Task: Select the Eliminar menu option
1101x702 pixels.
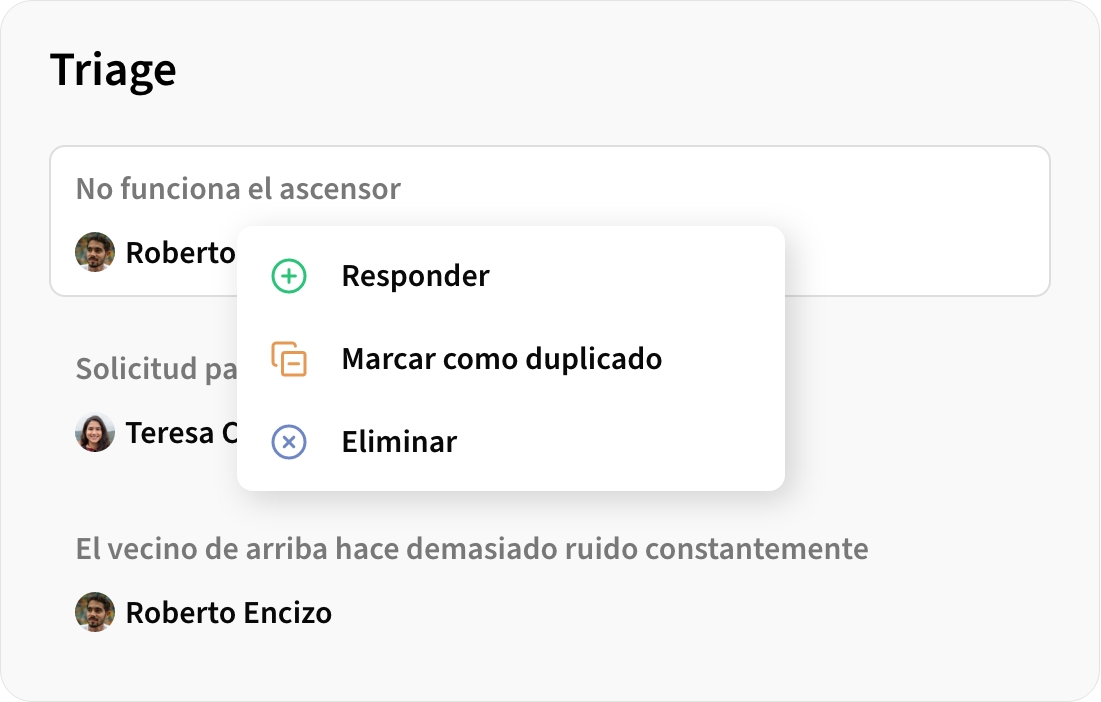Action: tap(399, 441)
